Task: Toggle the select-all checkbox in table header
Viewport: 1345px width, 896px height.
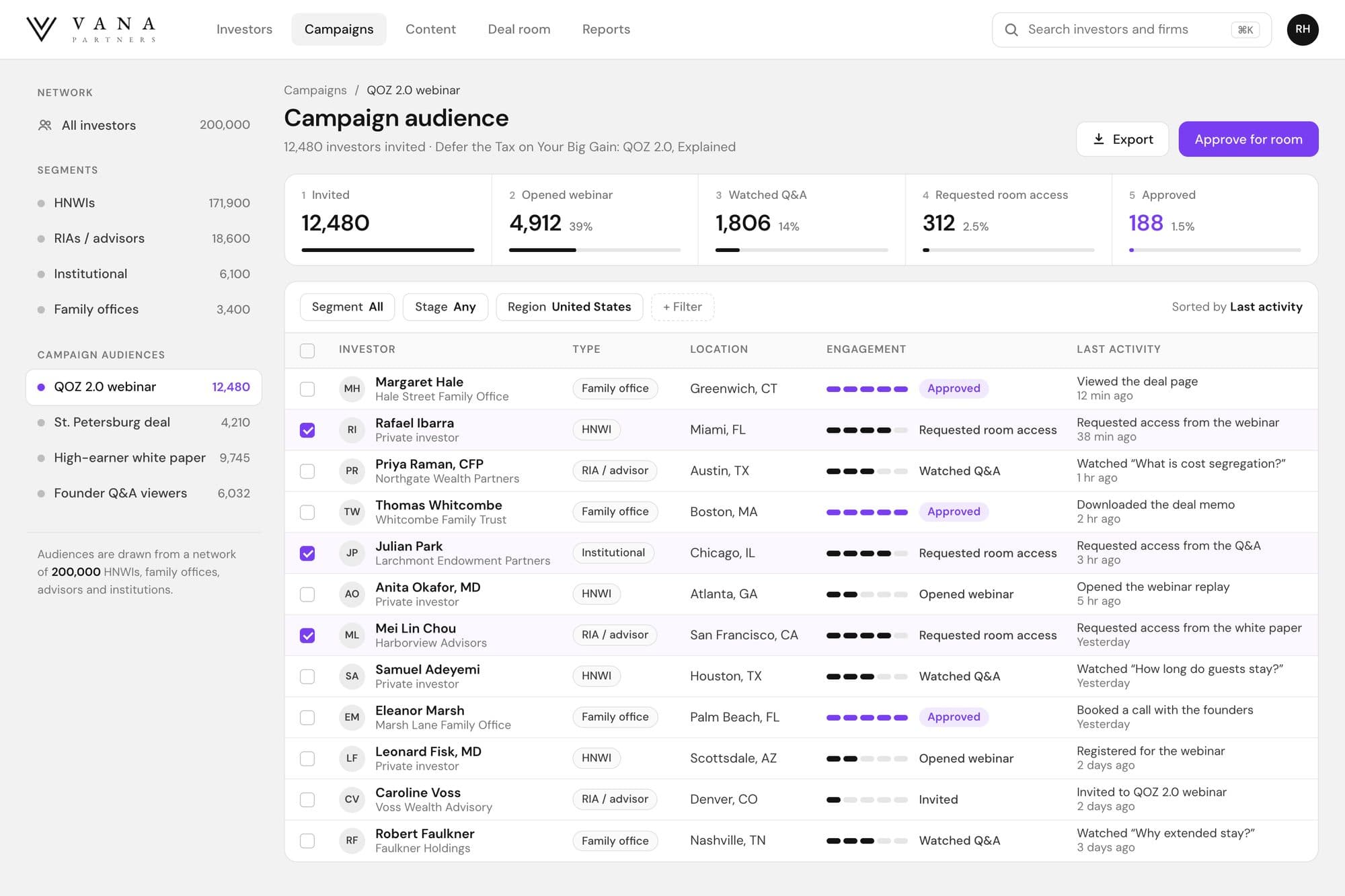Action: pos(307,350)
